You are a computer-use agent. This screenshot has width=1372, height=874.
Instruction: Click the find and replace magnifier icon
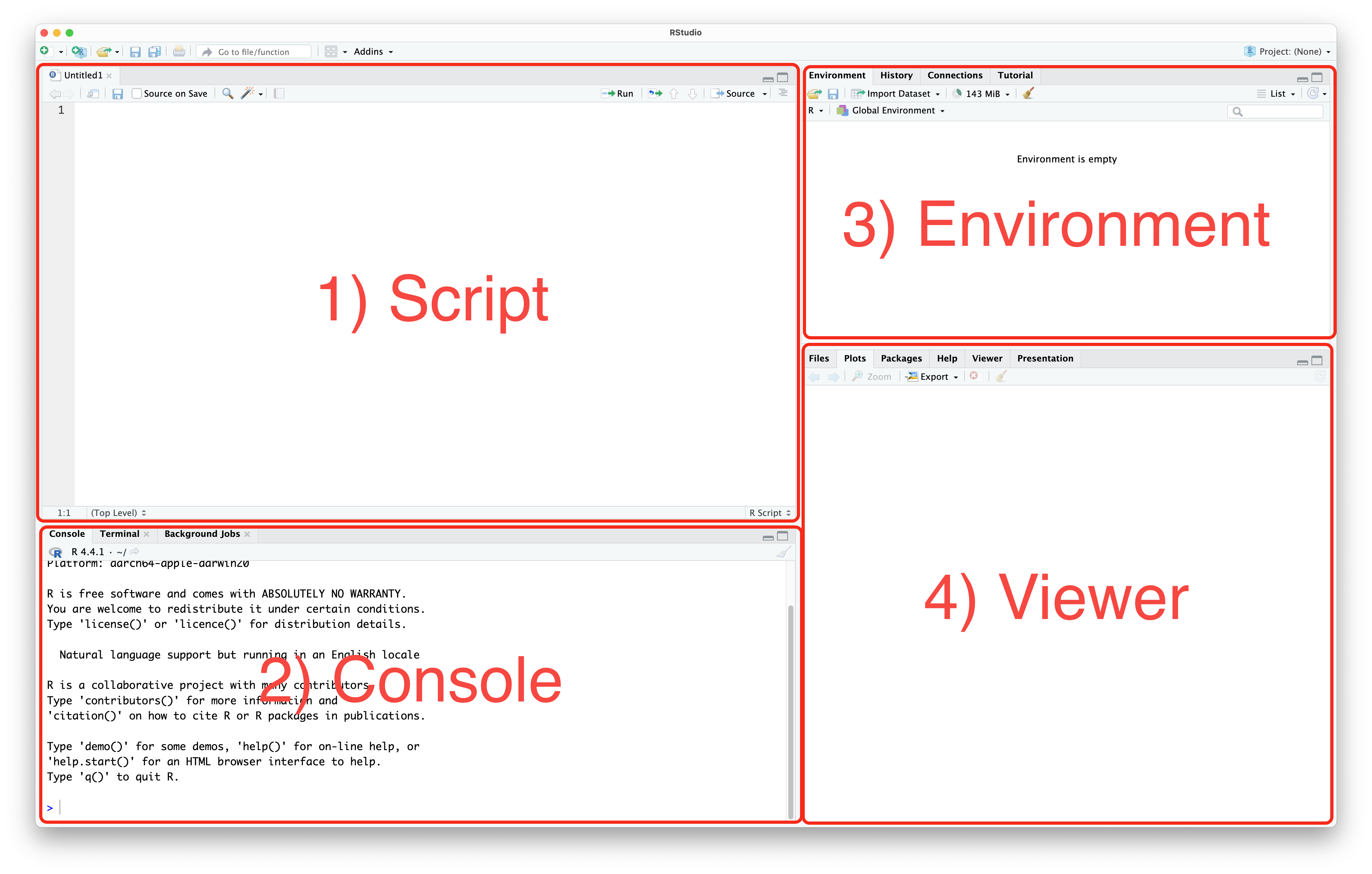point(227,94)
